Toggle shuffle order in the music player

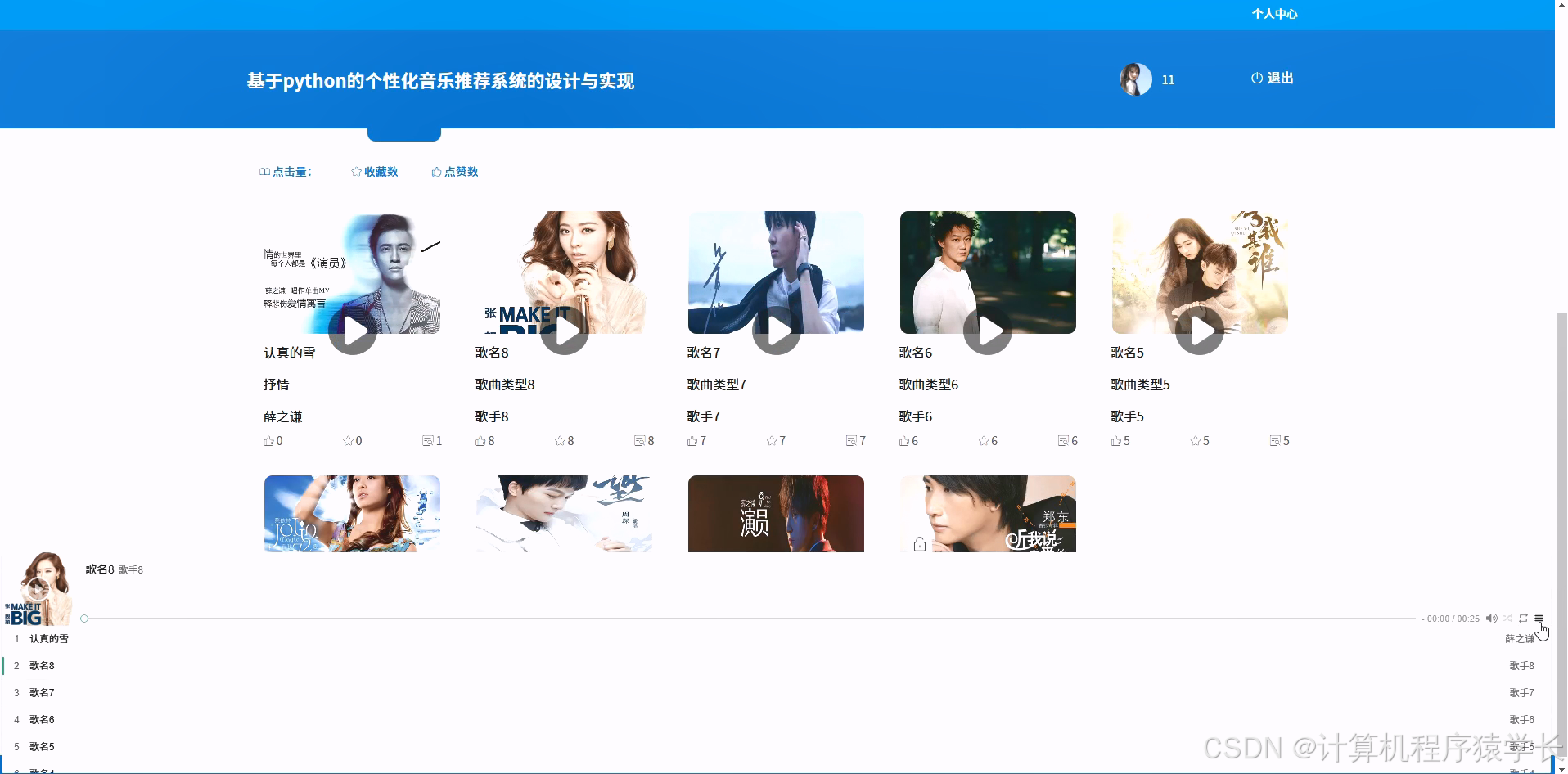coord(1507,619)
